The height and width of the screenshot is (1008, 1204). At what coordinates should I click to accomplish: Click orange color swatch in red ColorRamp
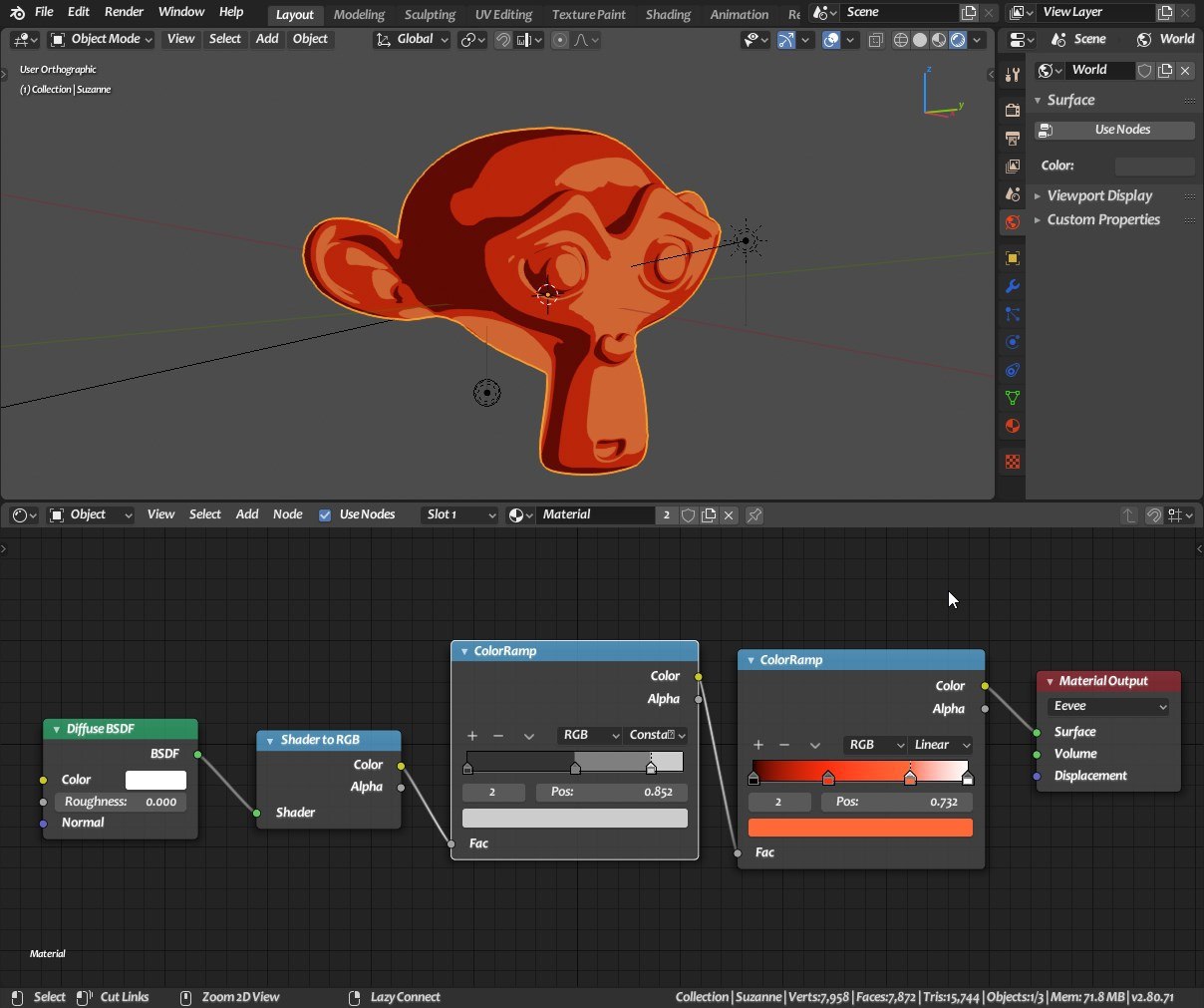(x=860, y=828)
